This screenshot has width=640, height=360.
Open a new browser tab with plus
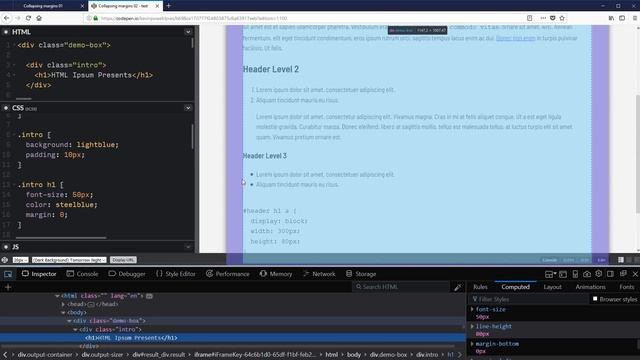(169, 6)
